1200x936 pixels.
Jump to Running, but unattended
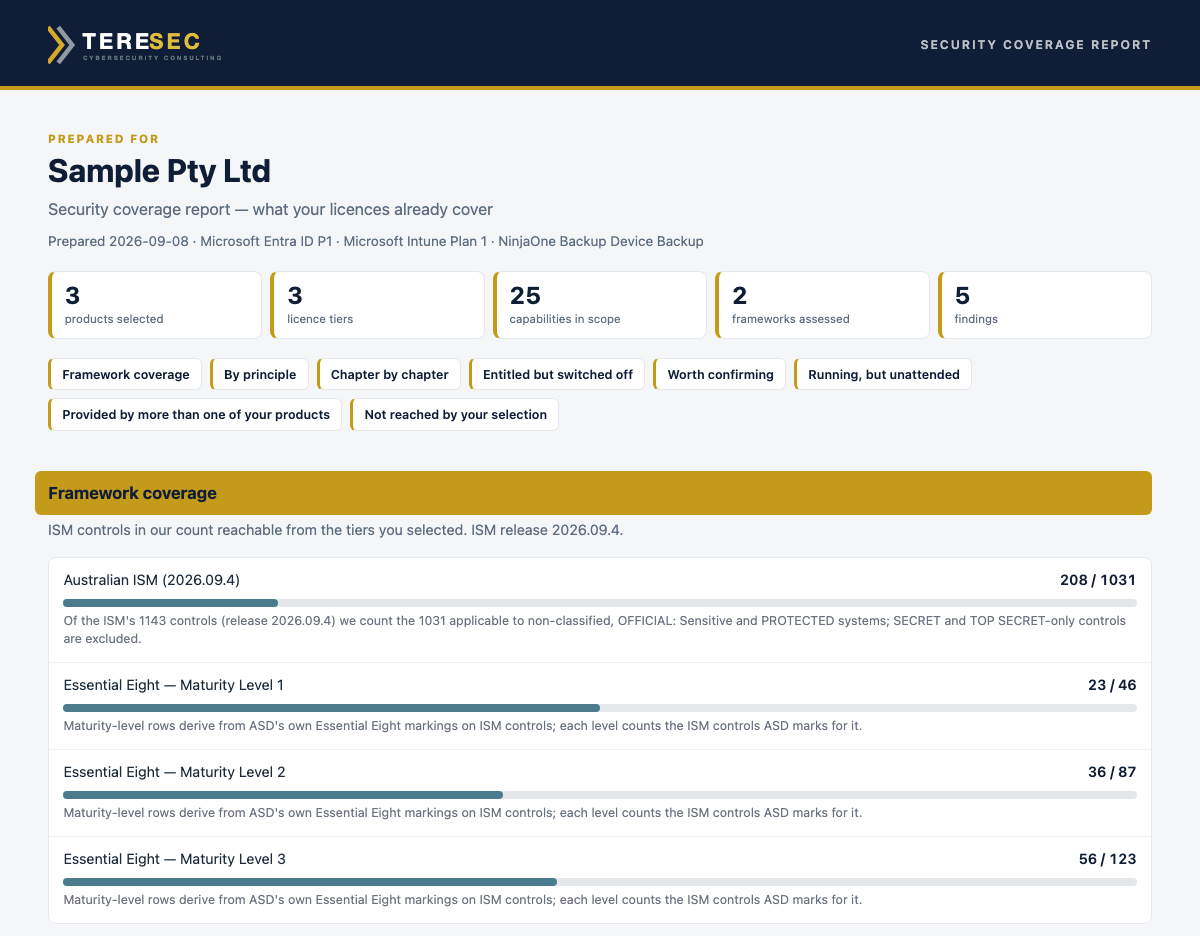883,374
